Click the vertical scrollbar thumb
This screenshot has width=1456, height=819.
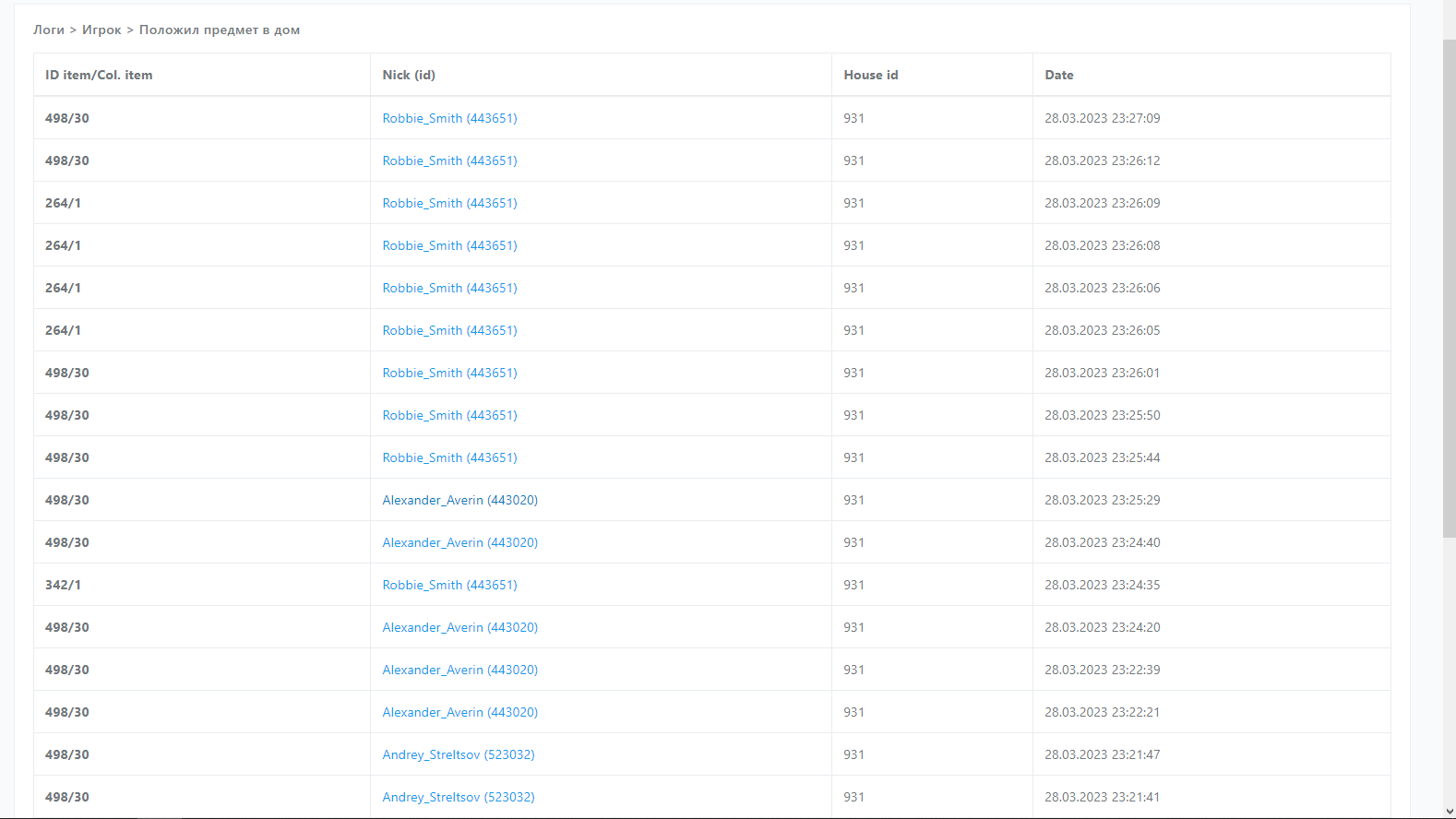[1449, 286]
